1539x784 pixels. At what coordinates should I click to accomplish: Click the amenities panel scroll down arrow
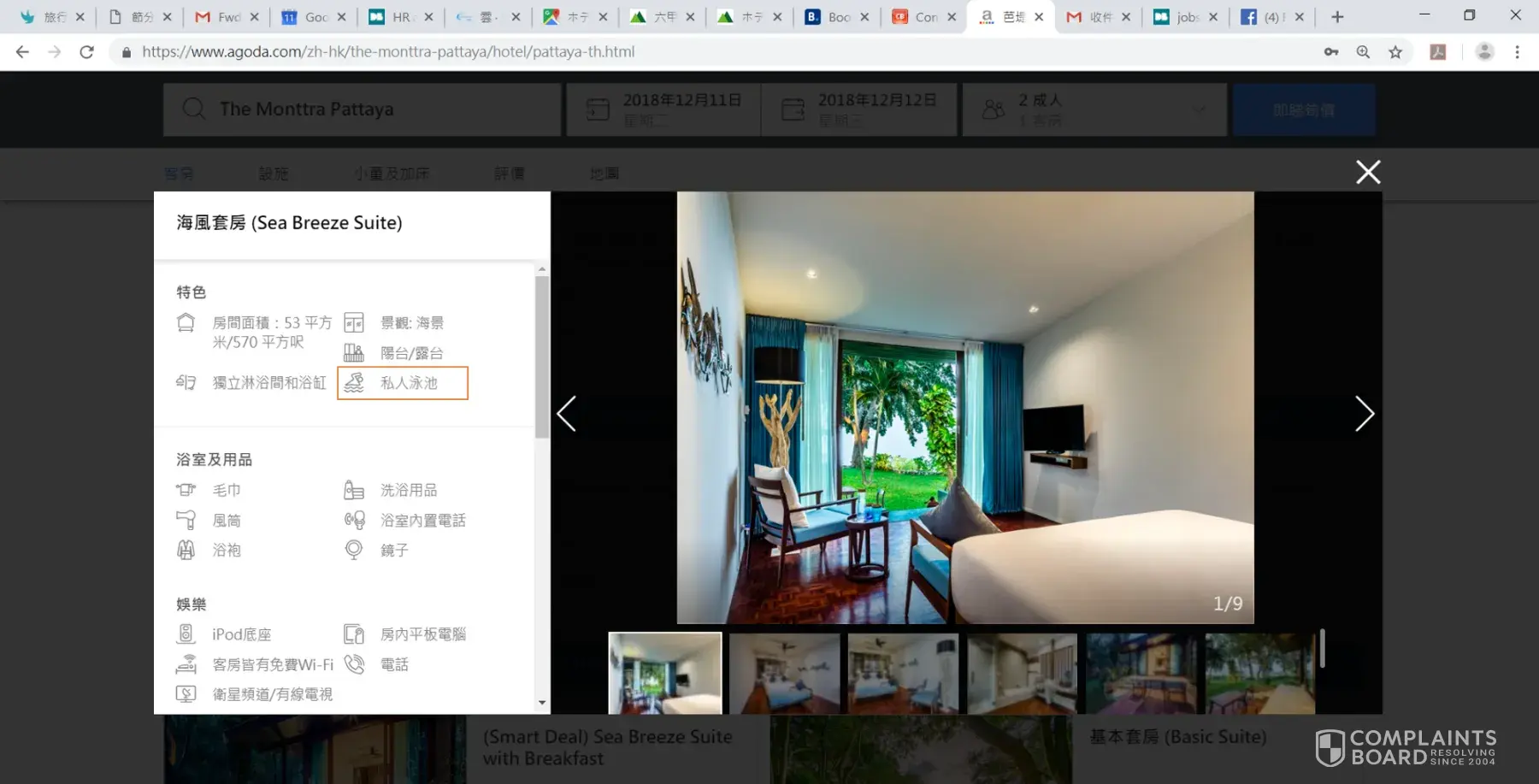542,703
